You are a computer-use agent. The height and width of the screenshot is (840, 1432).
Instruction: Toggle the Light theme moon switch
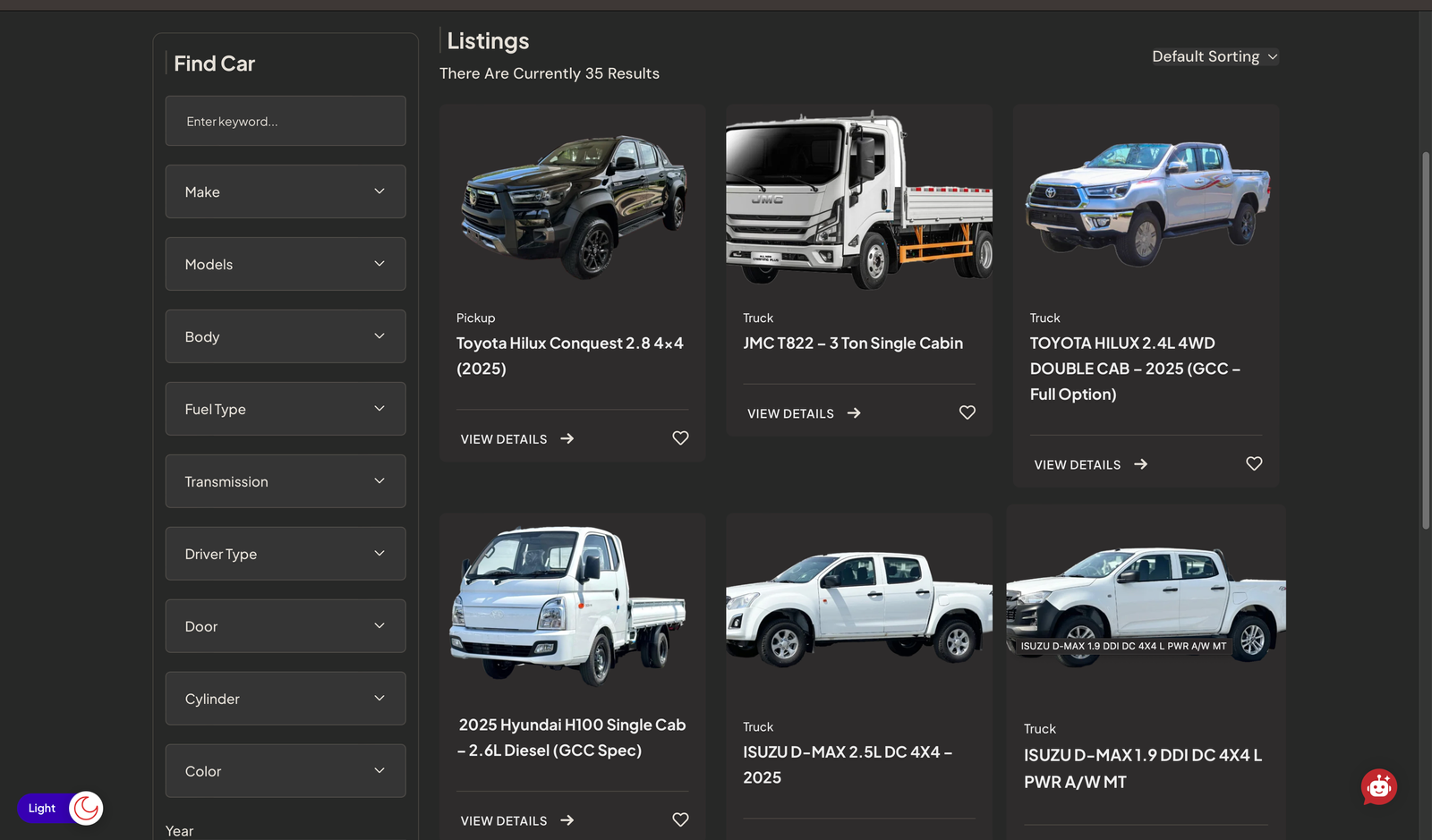point(86,808)
